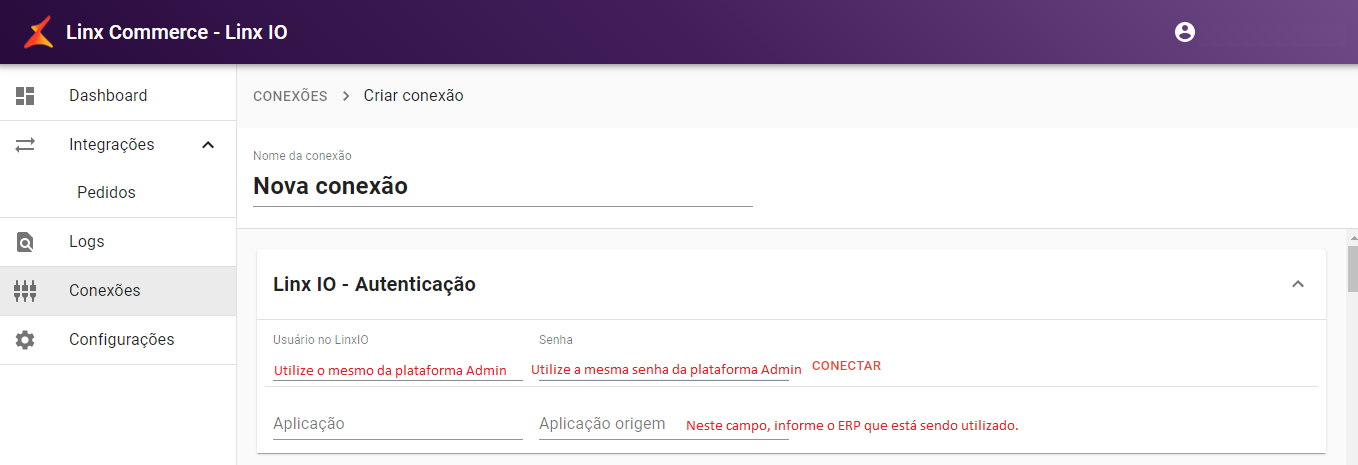Click the Aplicação input field
1358x465 pixels.
coord(397,424)
